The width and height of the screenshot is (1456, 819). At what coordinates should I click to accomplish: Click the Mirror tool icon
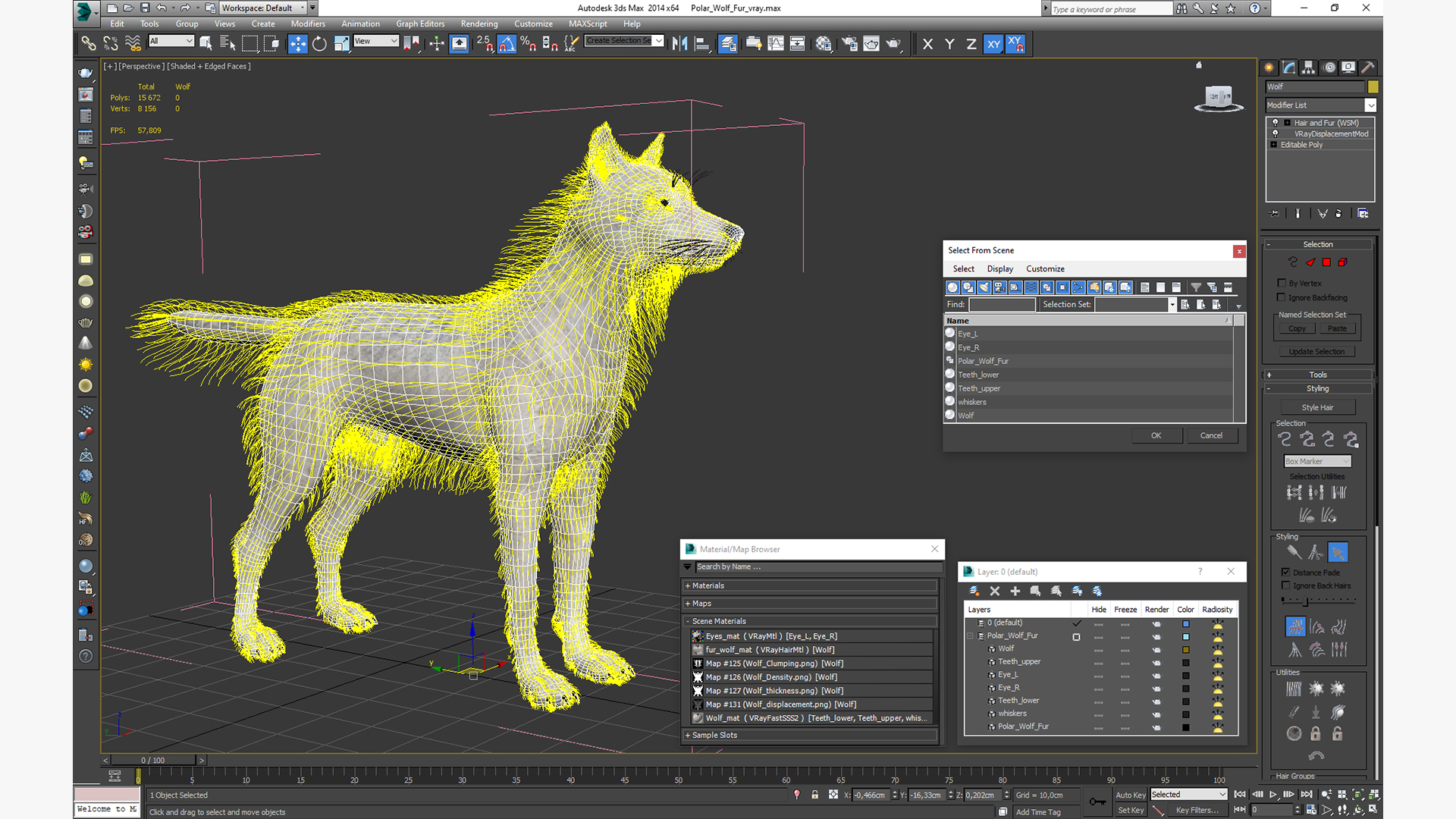[x=679, y=44]
